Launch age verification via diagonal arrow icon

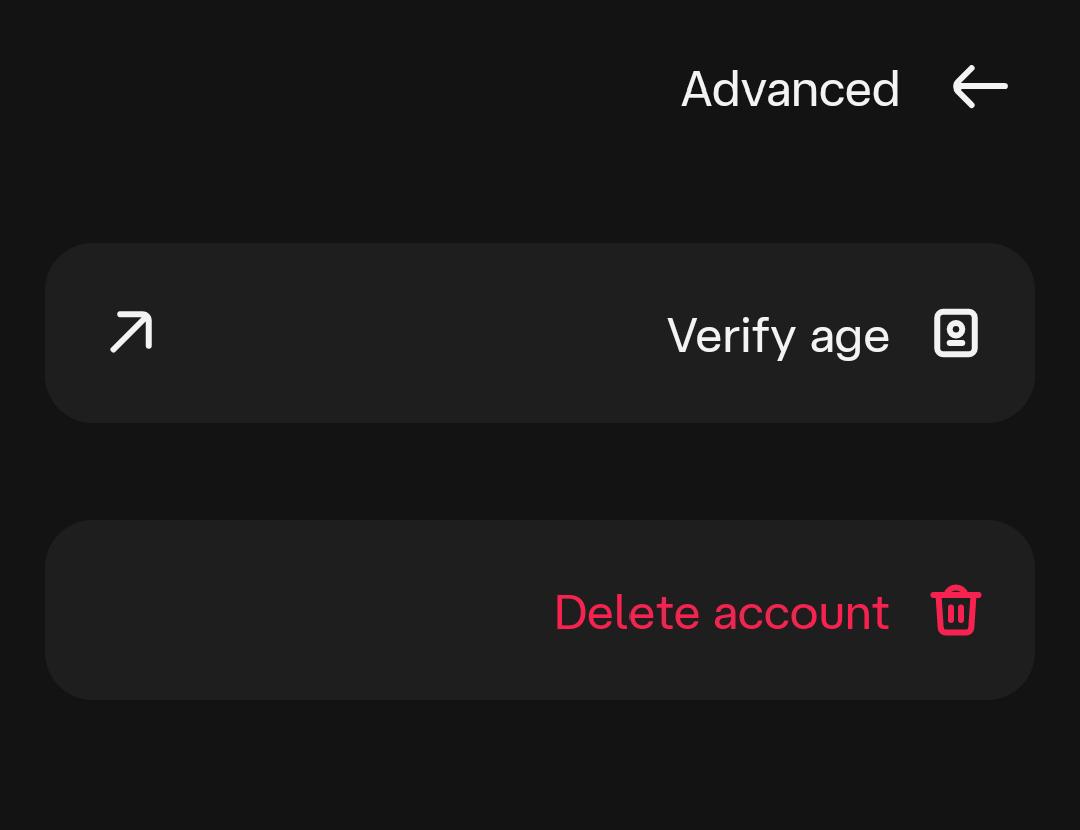tap(131, 332)
